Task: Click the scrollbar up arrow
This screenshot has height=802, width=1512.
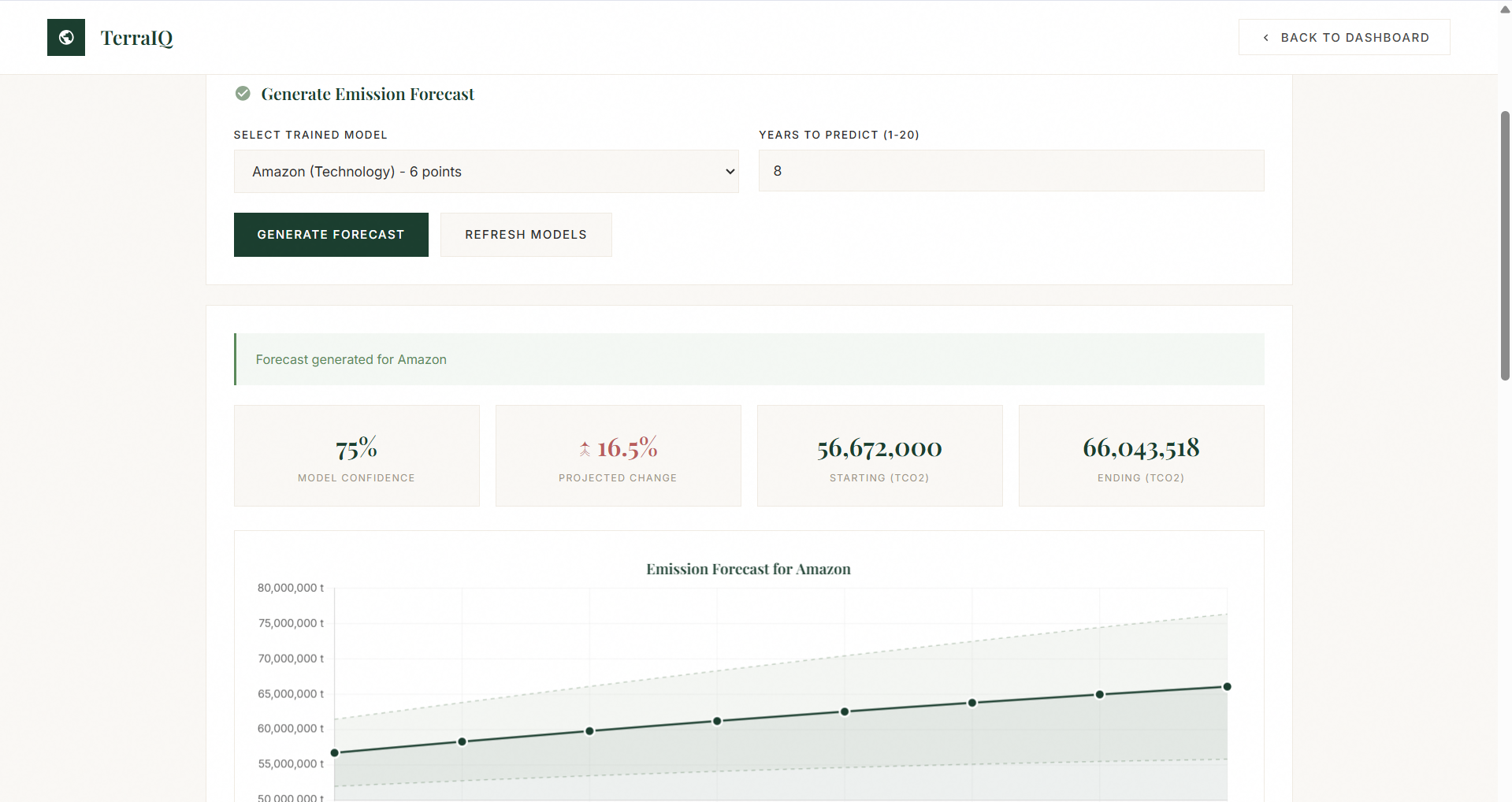Action: pos(1505,9)
